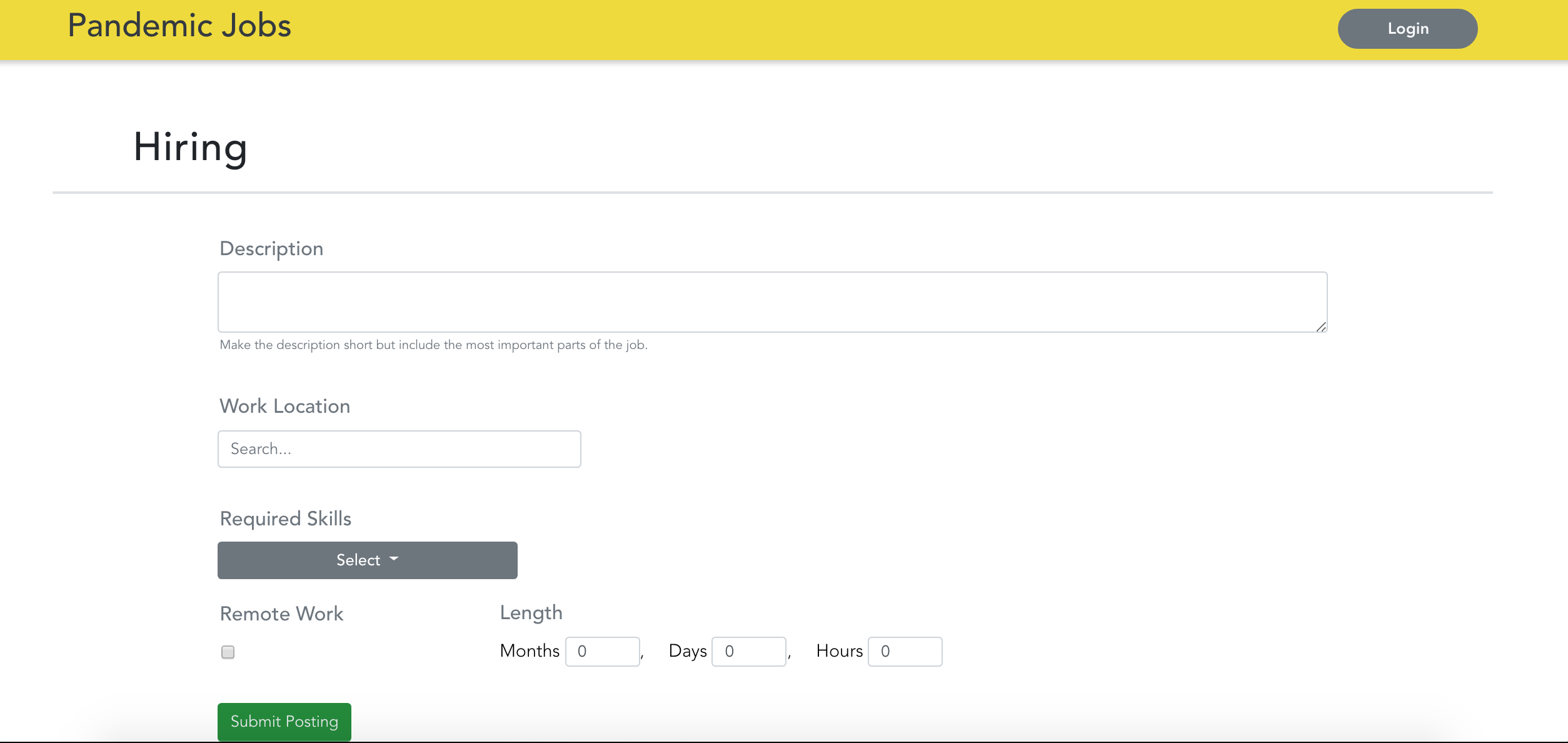Screen dimensions: 1568x743
Task: Click the Required Skills label
Action: pyautogui.click(x=285, y=518)
